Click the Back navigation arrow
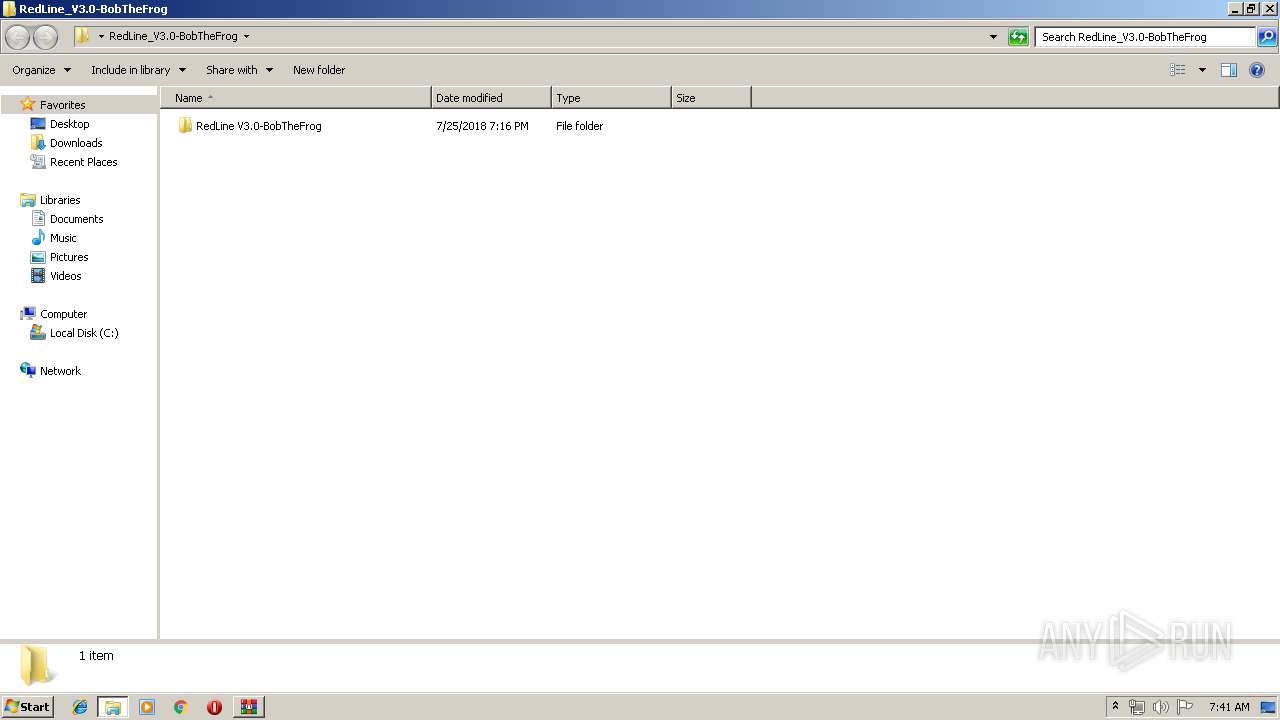This screenshot has width=1280, height=720. [17, 37]
